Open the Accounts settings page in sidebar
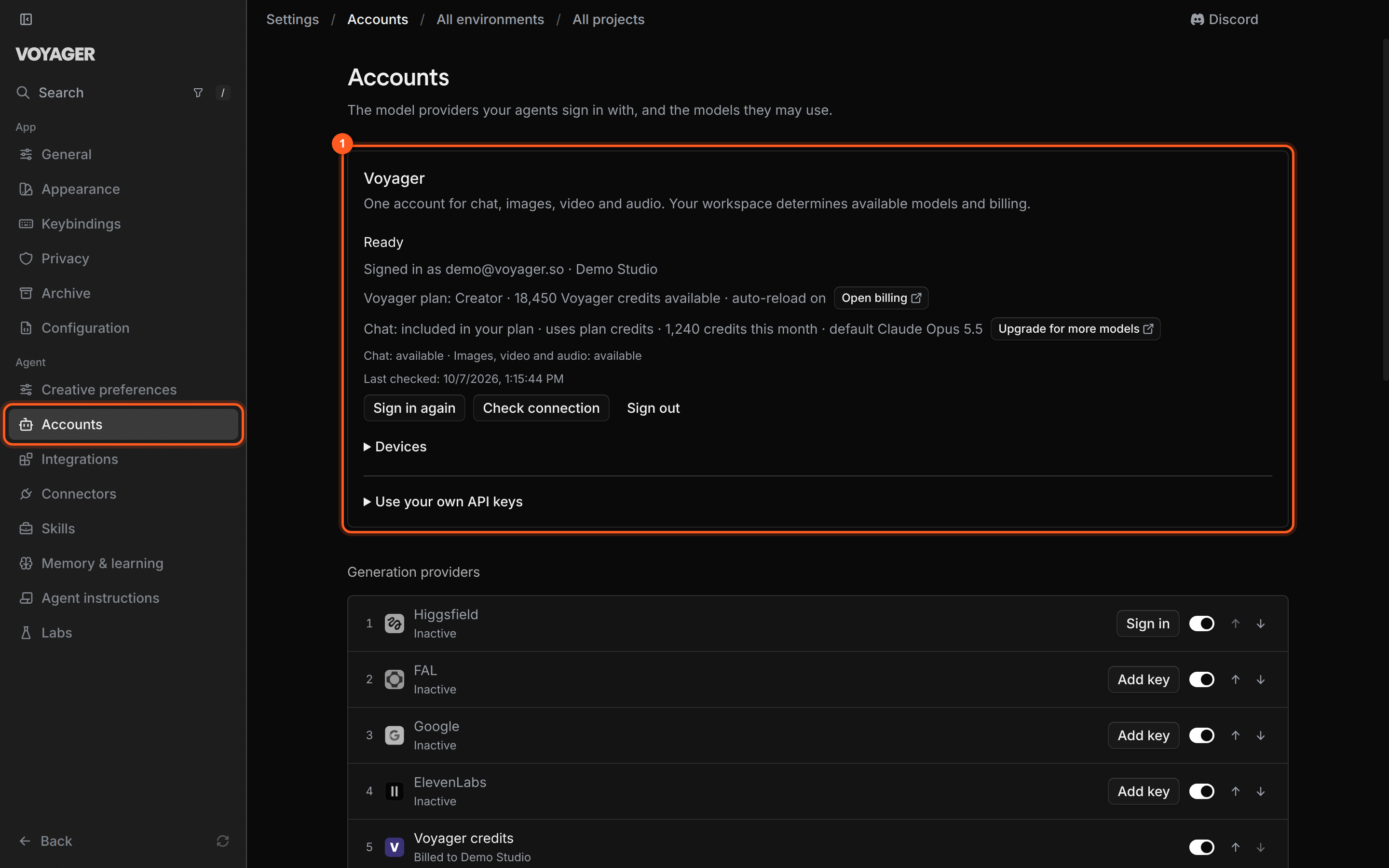Screen dimensions: 1389x868 click(123, 424)
